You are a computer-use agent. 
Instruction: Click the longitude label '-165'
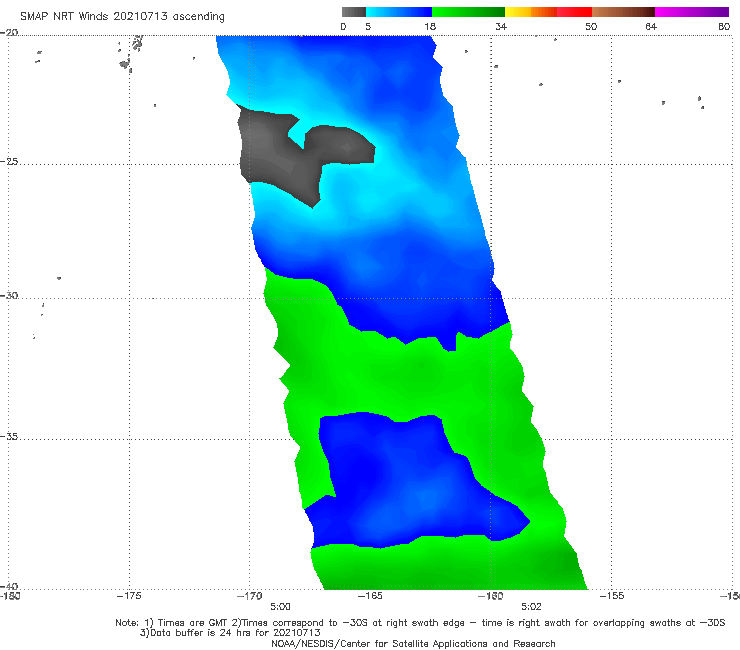pyautogui.click(x=370, y=596)
